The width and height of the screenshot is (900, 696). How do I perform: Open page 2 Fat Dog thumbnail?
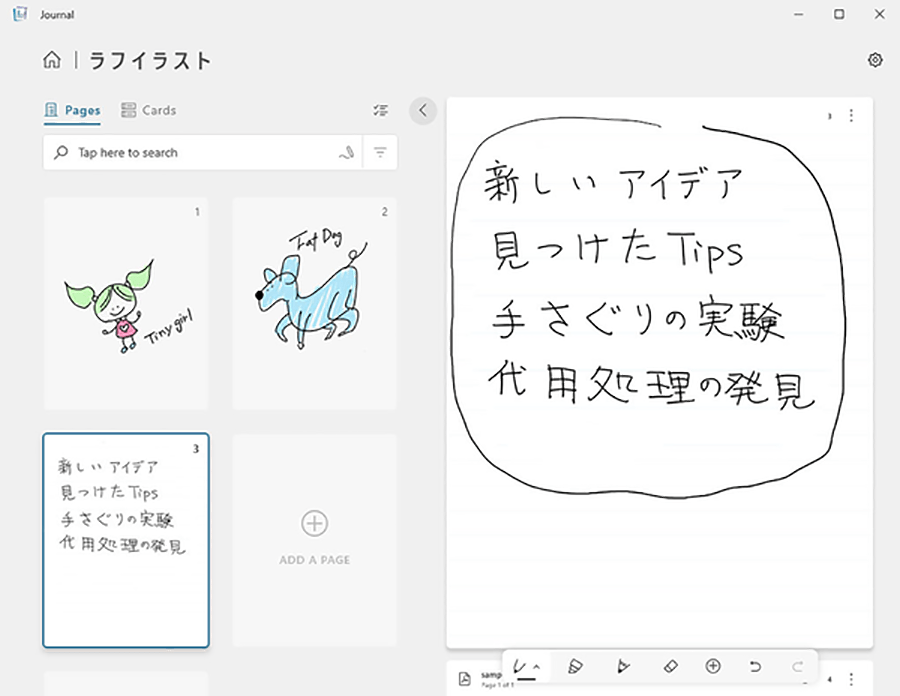pos(315,304)
